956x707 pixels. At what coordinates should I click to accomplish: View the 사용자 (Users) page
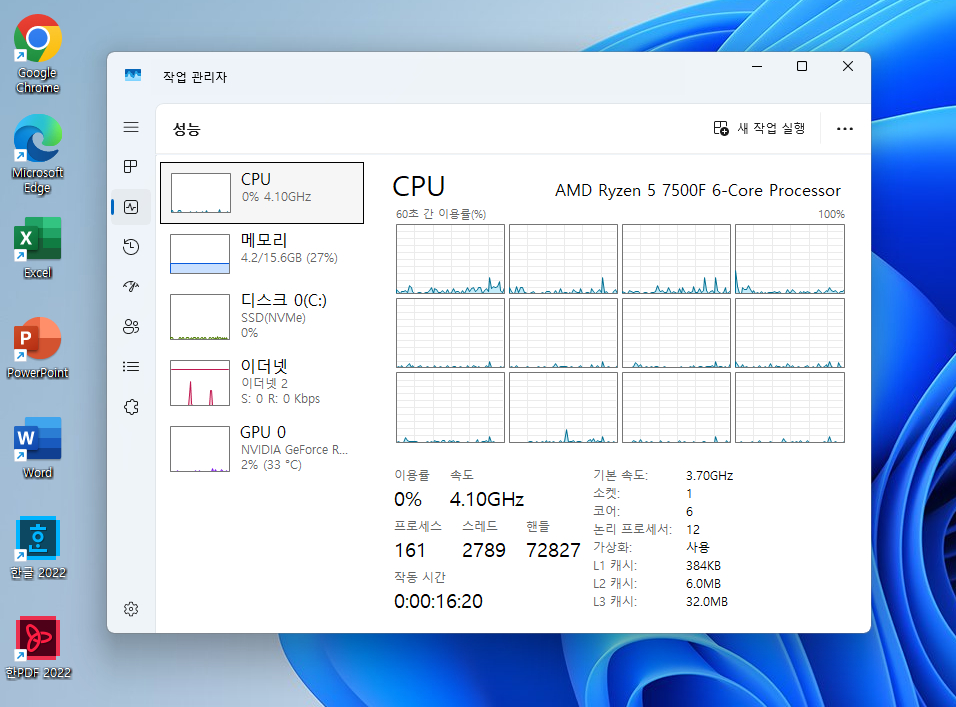[131, 327]
